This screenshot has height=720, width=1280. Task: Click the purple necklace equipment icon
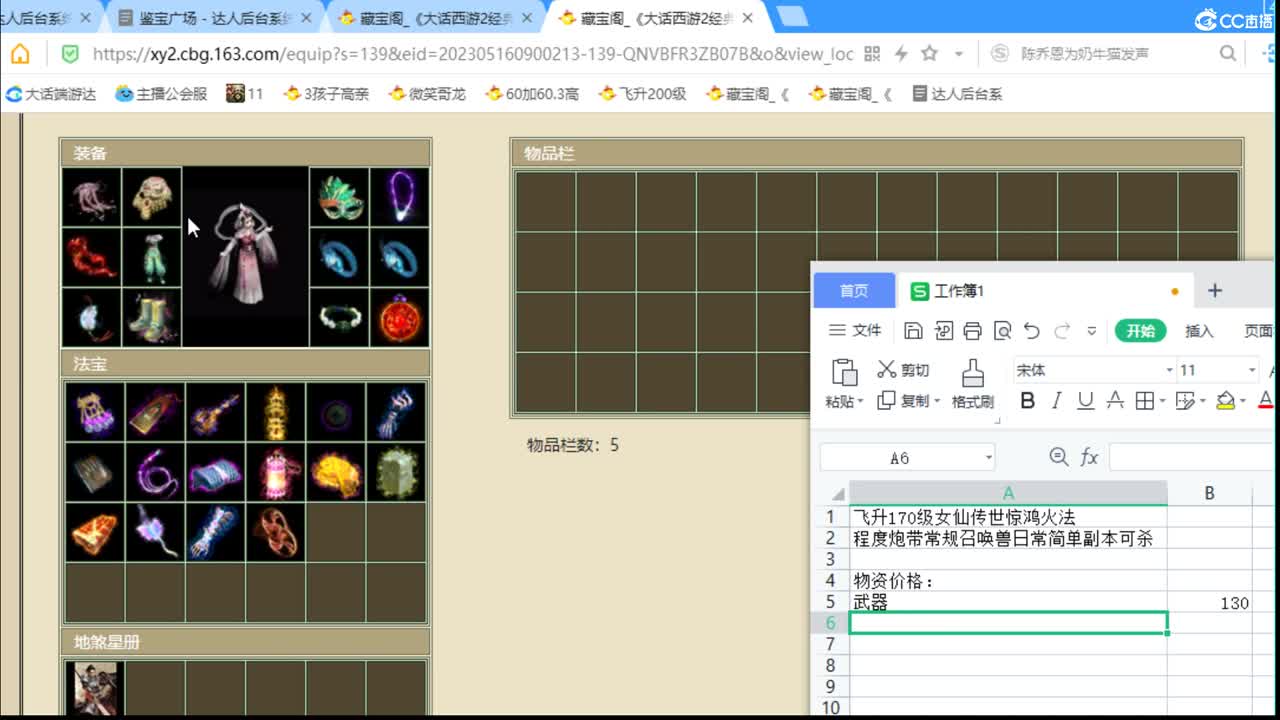pos(400,197)
